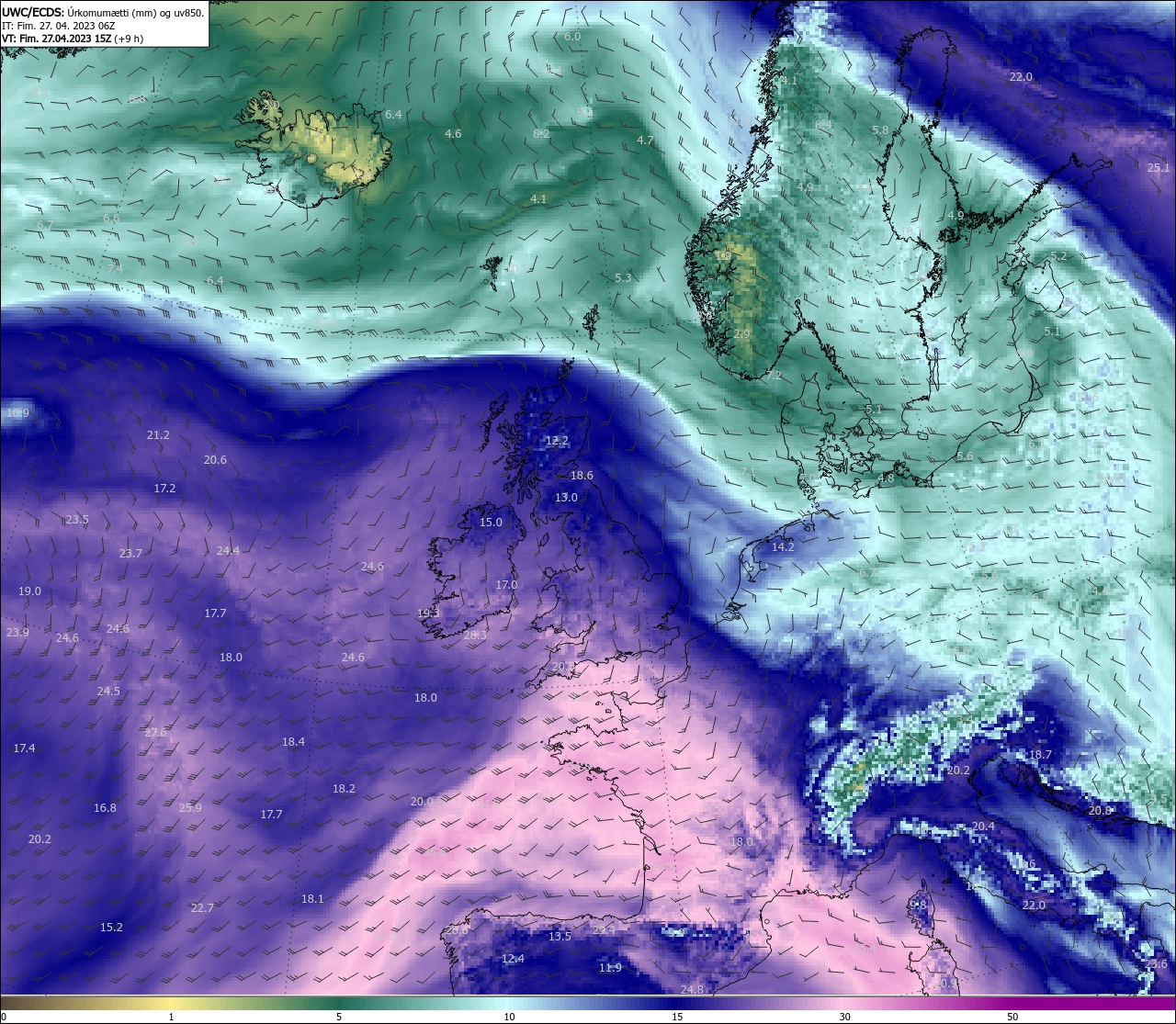Click the value 27.6 on the map

[156, 733]
